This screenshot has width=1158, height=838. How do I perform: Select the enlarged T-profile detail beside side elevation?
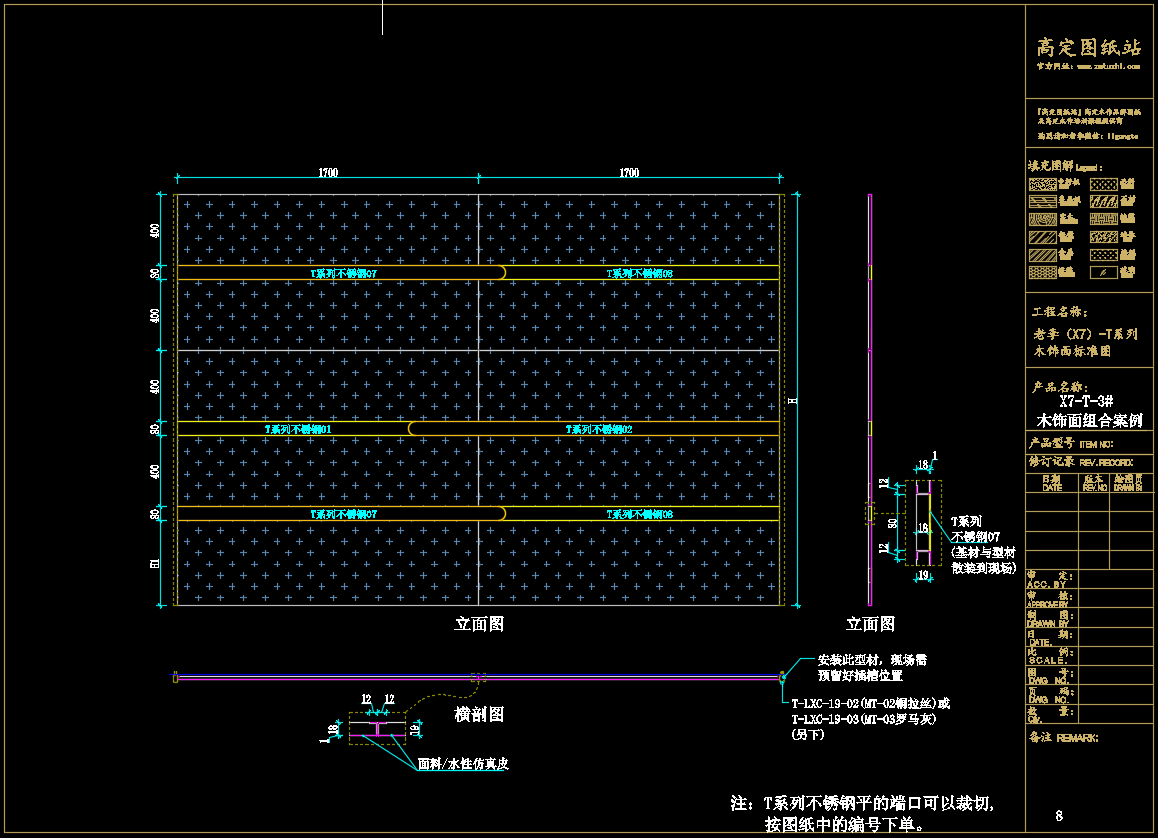pos(922,523)
